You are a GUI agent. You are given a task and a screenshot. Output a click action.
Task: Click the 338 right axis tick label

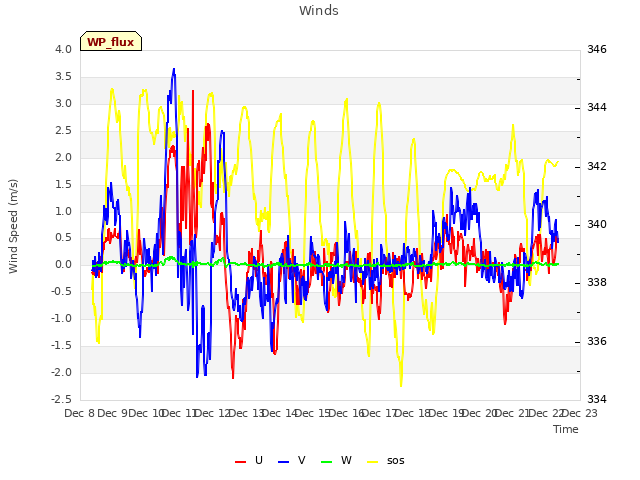(x=597, y=282)
